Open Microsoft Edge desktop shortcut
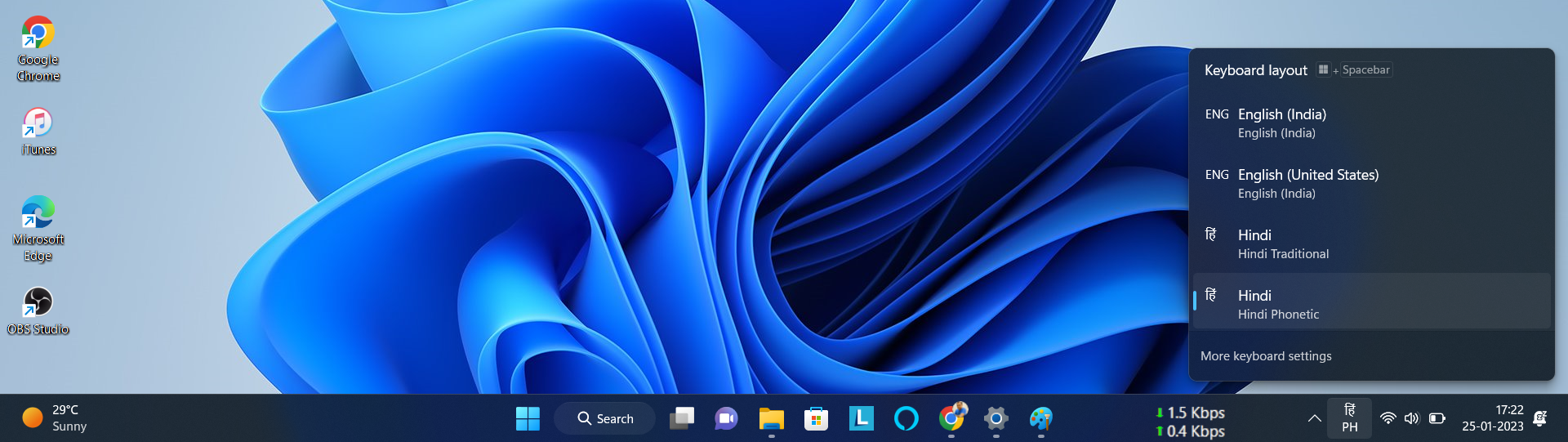 [38, 228]
